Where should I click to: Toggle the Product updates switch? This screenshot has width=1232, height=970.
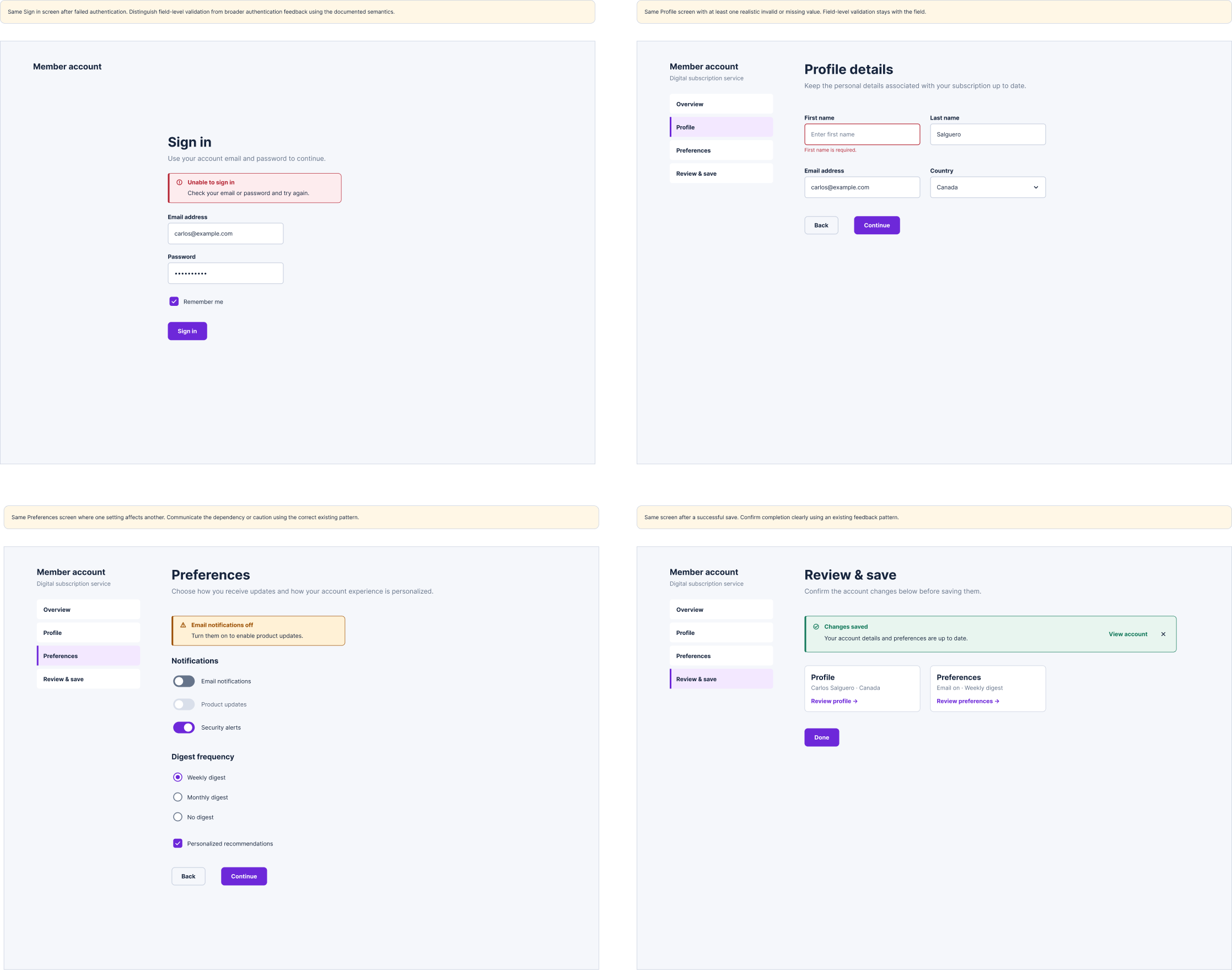[x=184, y=704]
